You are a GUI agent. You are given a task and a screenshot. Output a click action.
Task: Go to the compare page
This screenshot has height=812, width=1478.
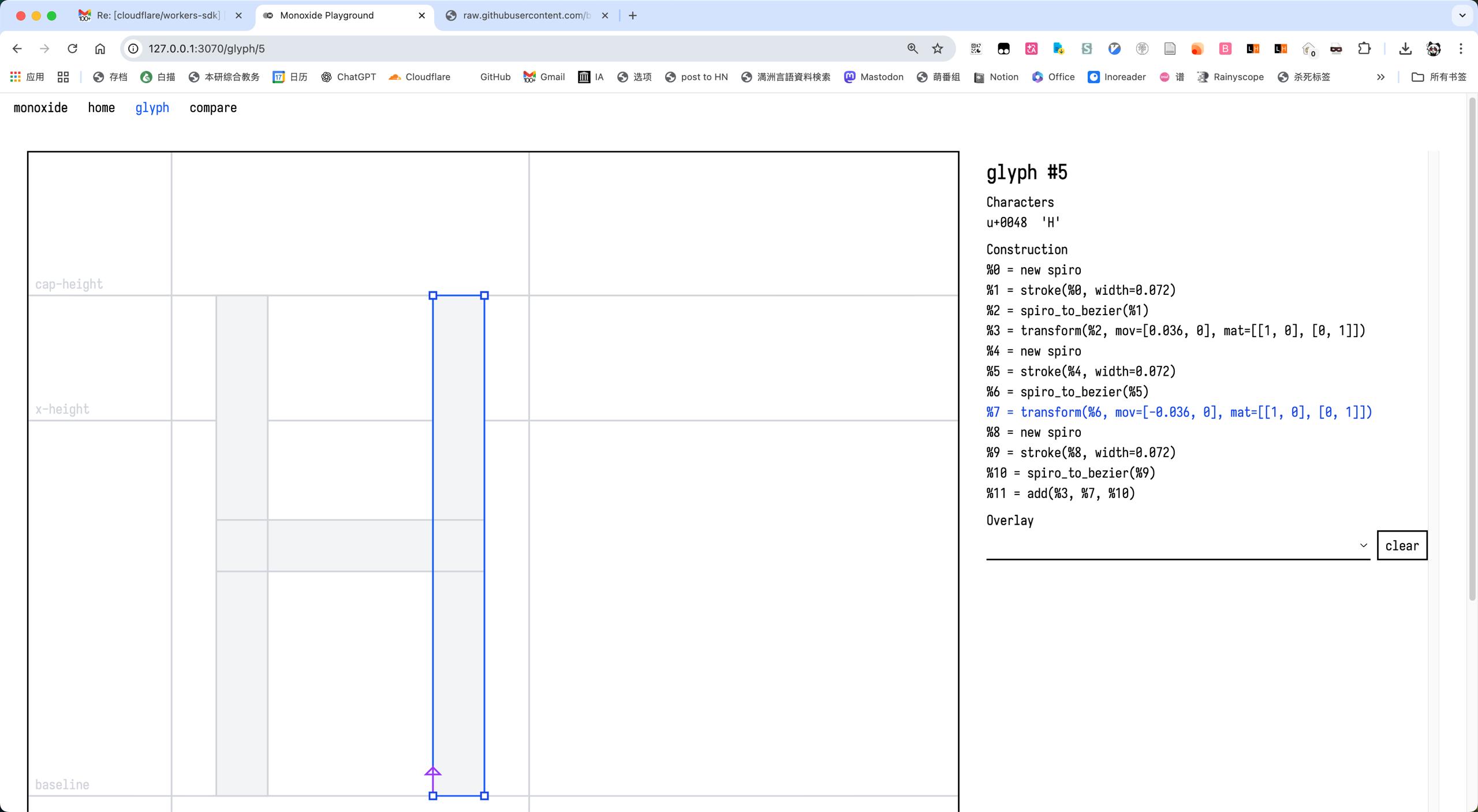[213, 108]
